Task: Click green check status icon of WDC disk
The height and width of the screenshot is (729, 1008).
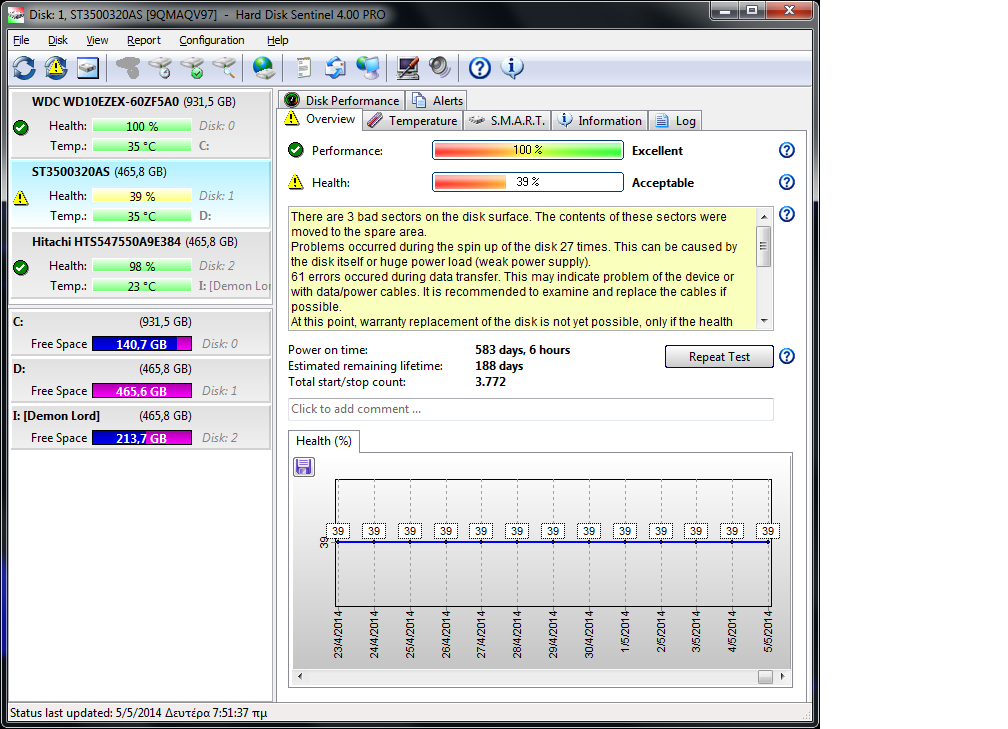Action: click(21, 128)
